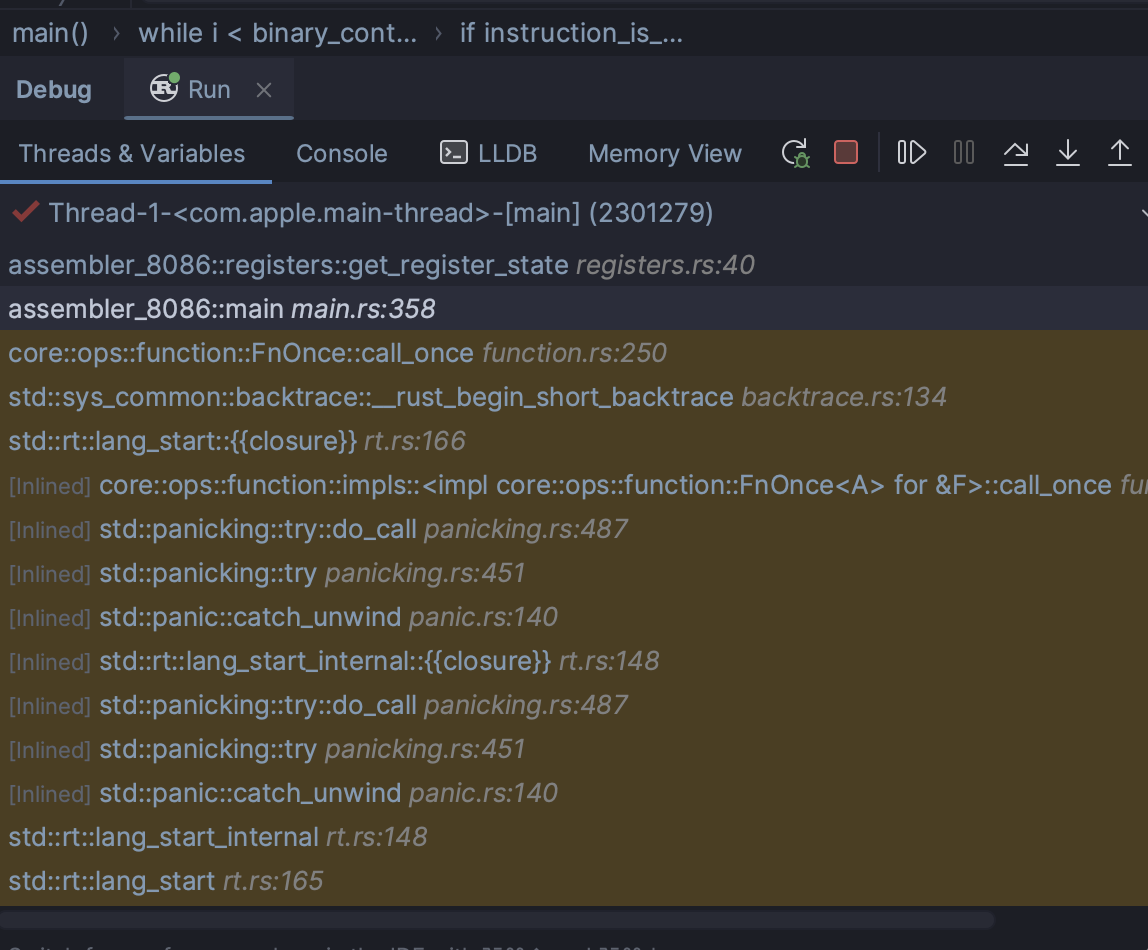Open the LLDB tab
Screen dimensions: 1148x950
click(x=488, y=154)
